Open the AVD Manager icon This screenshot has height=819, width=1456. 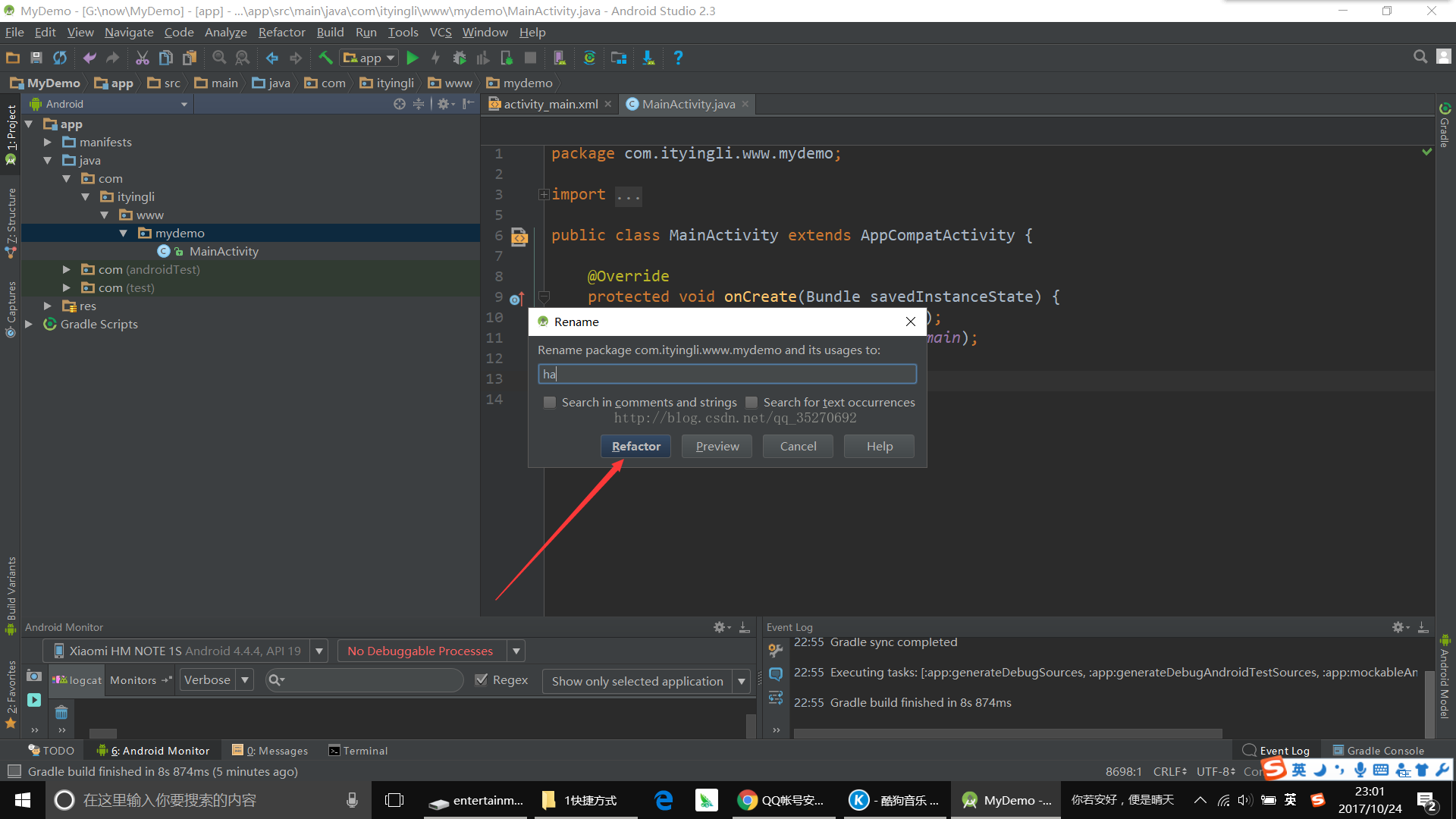pos(560,58)
